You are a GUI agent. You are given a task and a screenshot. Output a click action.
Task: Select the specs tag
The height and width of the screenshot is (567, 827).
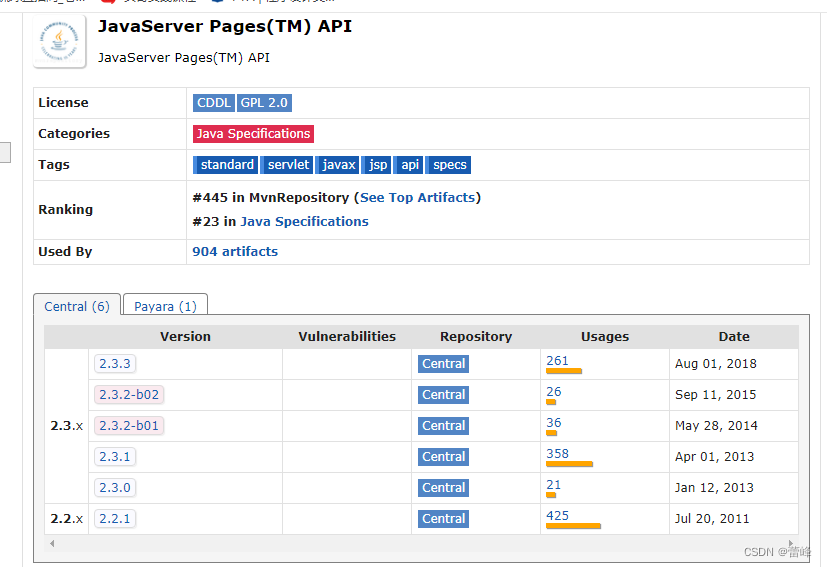448,165
